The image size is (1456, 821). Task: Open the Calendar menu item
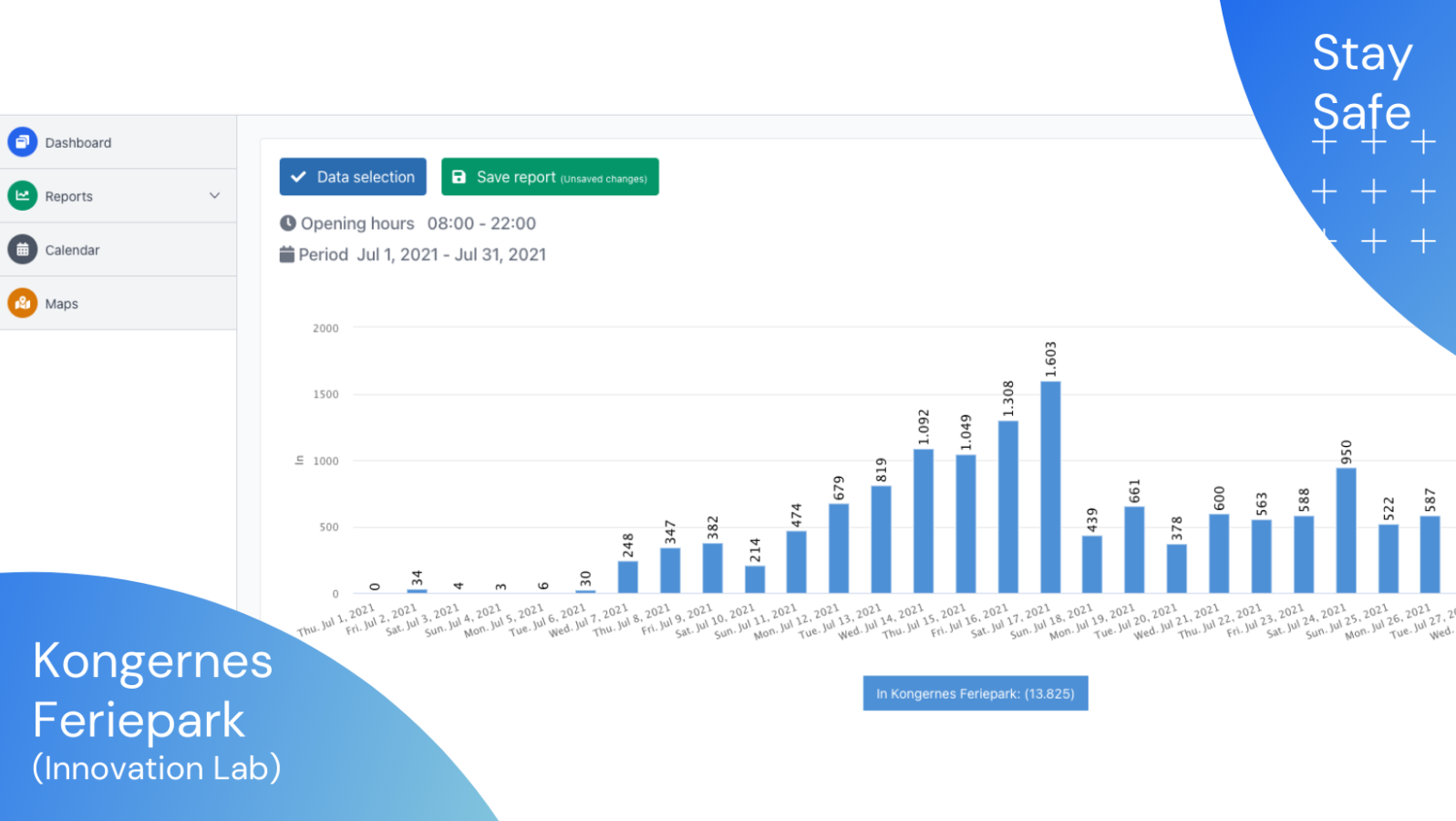pos(72,250)
